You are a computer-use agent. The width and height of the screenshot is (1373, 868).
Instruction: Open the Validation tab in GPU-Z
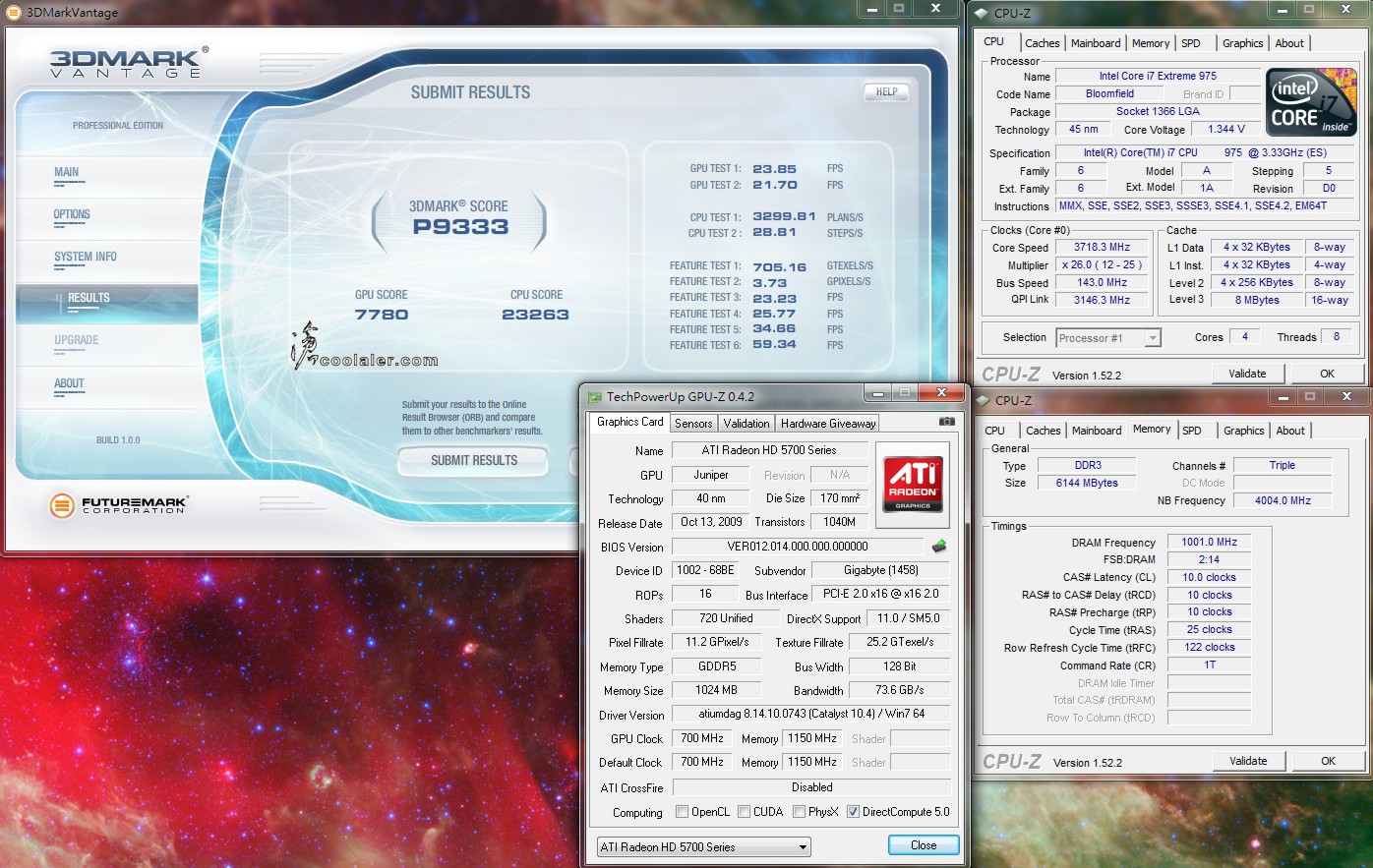pos(746,424)
